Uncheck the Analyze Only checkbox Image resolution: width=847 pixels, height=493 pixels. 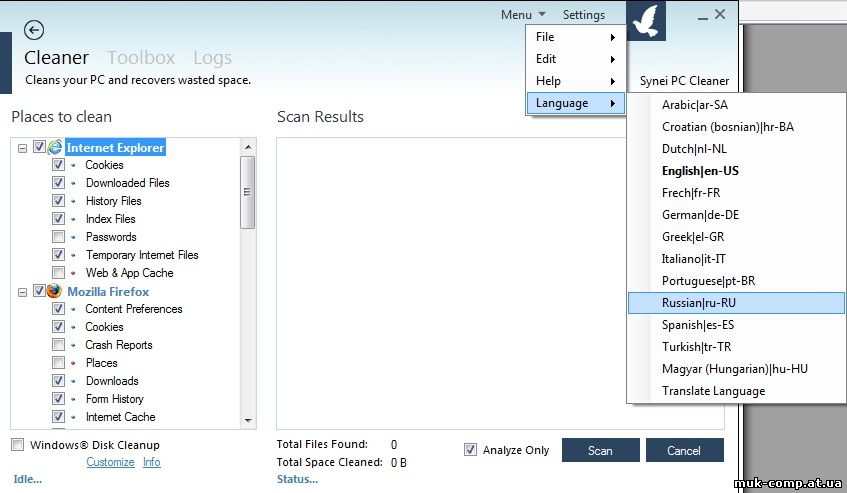[470, 449]
